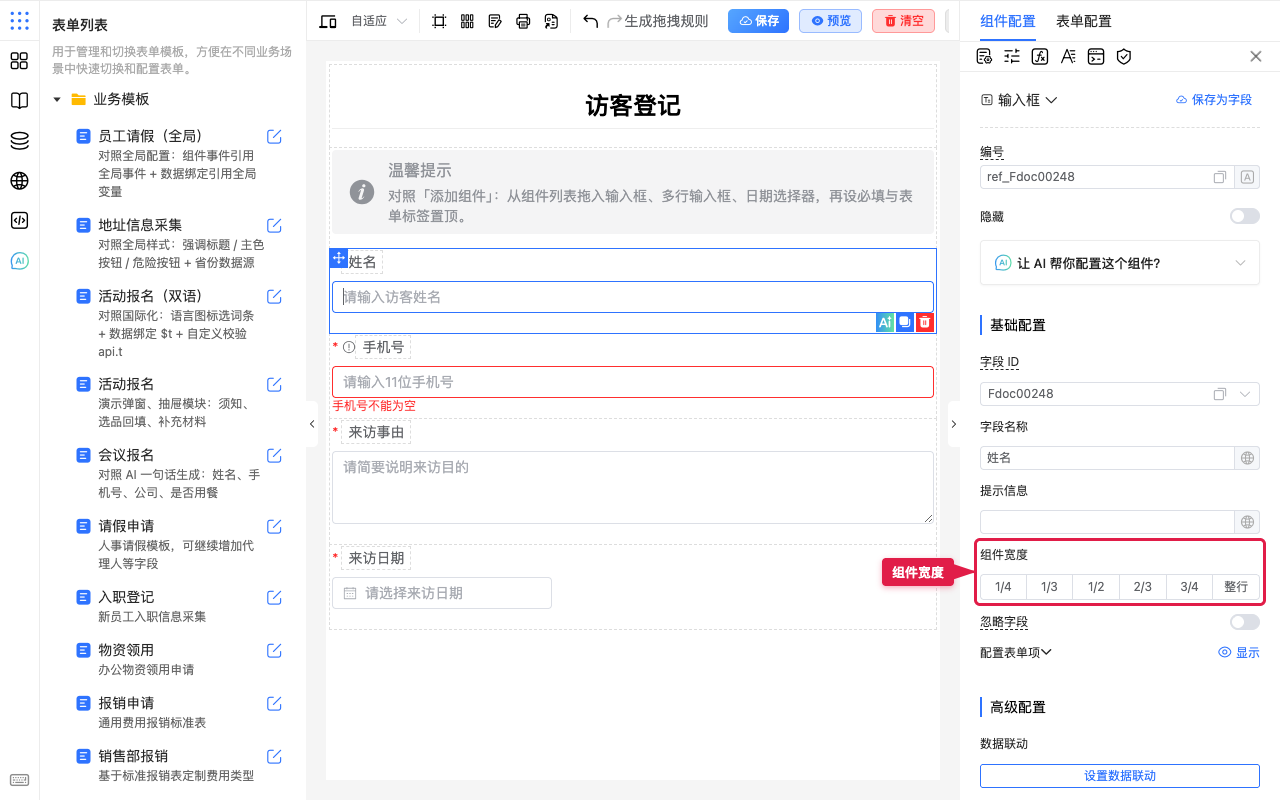Open the function (fx) config icon
1280x800 pixels.
1040,56
